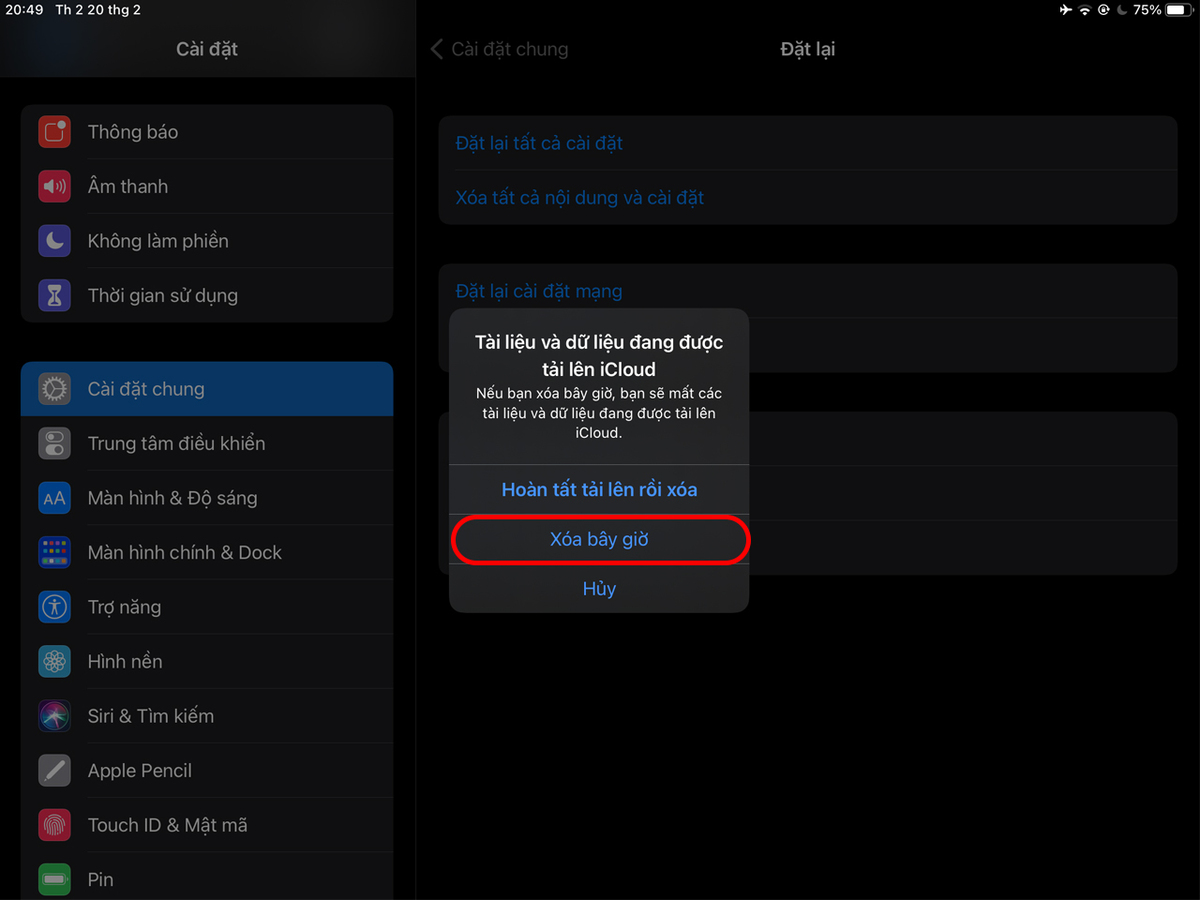Tap the airplane mode status icon
Viewport: 1200px width, 900px height.
(x=1065, y=10)
